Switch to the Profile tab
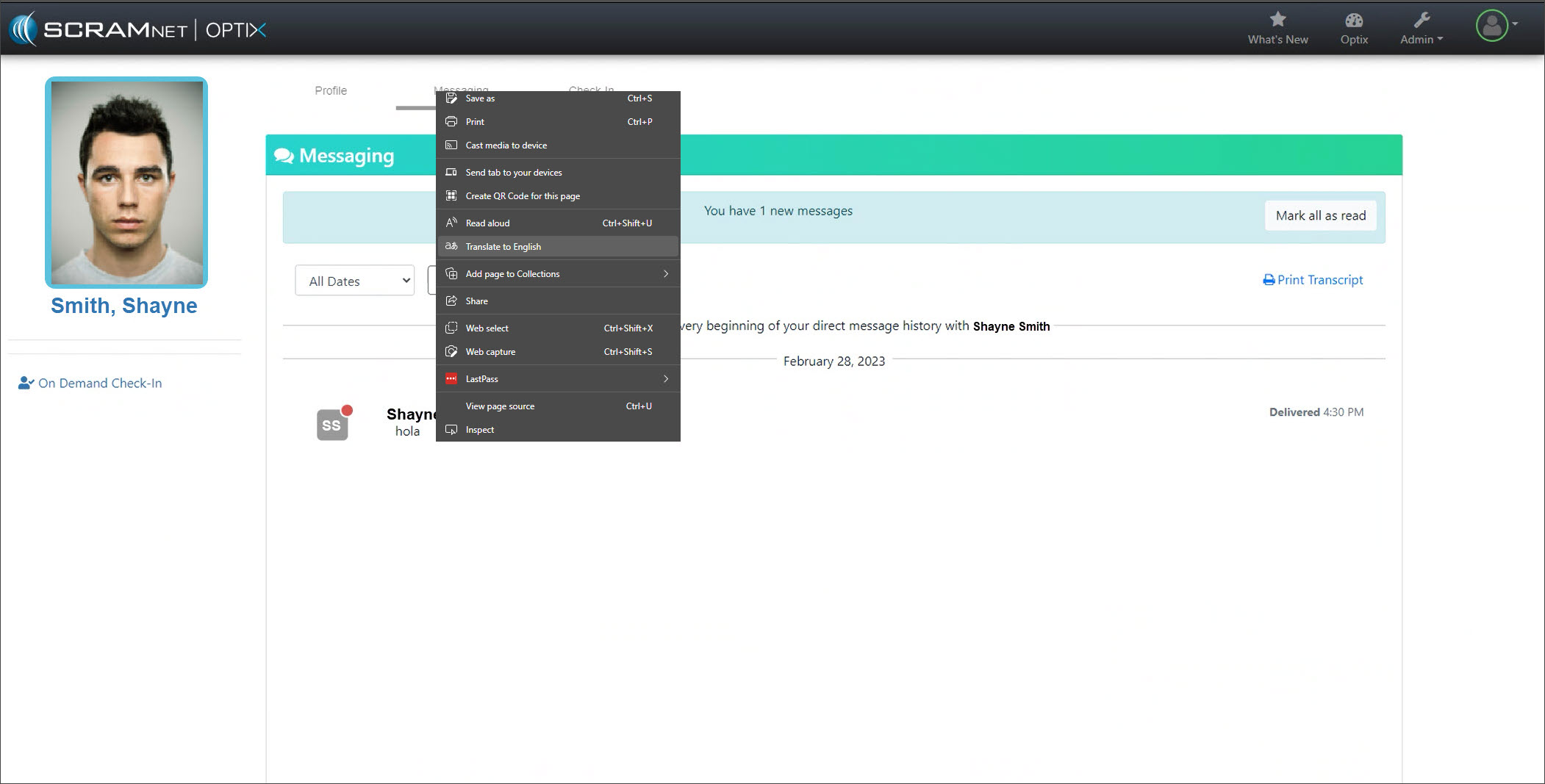This screenshot has height=784, width=1545. 331,90
